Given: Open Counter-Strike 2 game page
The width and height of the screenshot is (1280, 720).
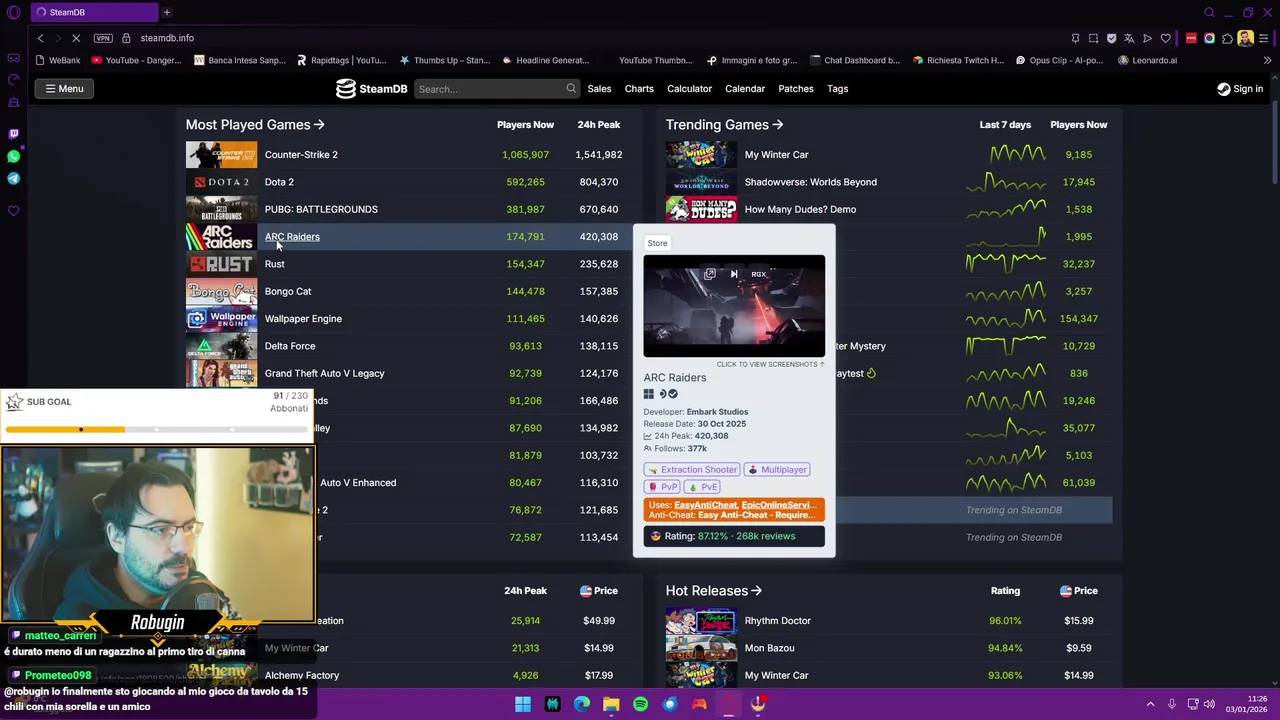Looking at the screenshot, I should pyautogui.click(x=301, y=155).
